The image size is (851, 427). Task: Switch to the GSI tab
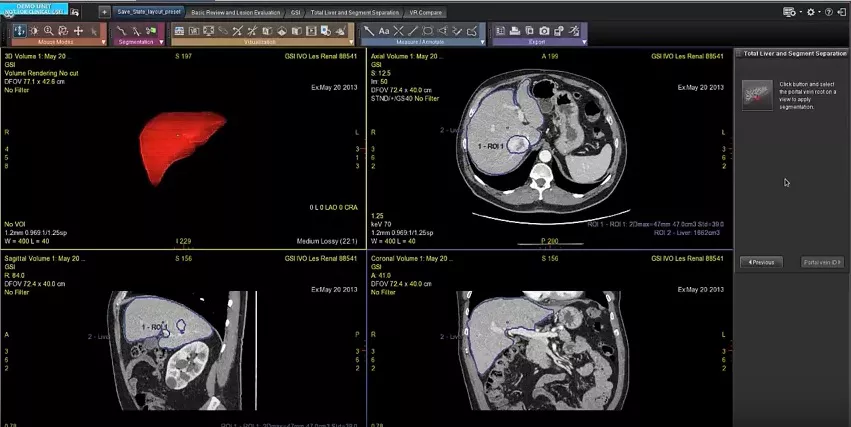pyautogui.click(x=295, y=12)
